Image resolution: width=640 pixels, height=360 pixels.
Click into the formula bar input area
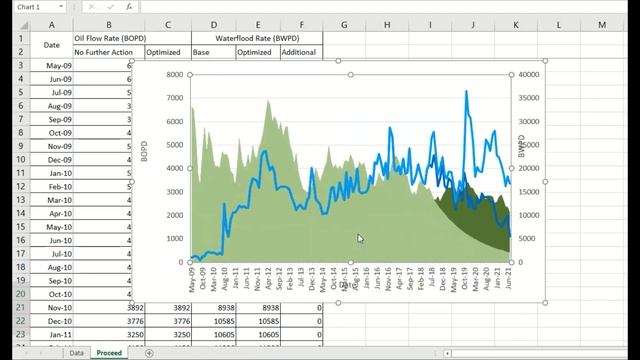[x=383, y=7]
